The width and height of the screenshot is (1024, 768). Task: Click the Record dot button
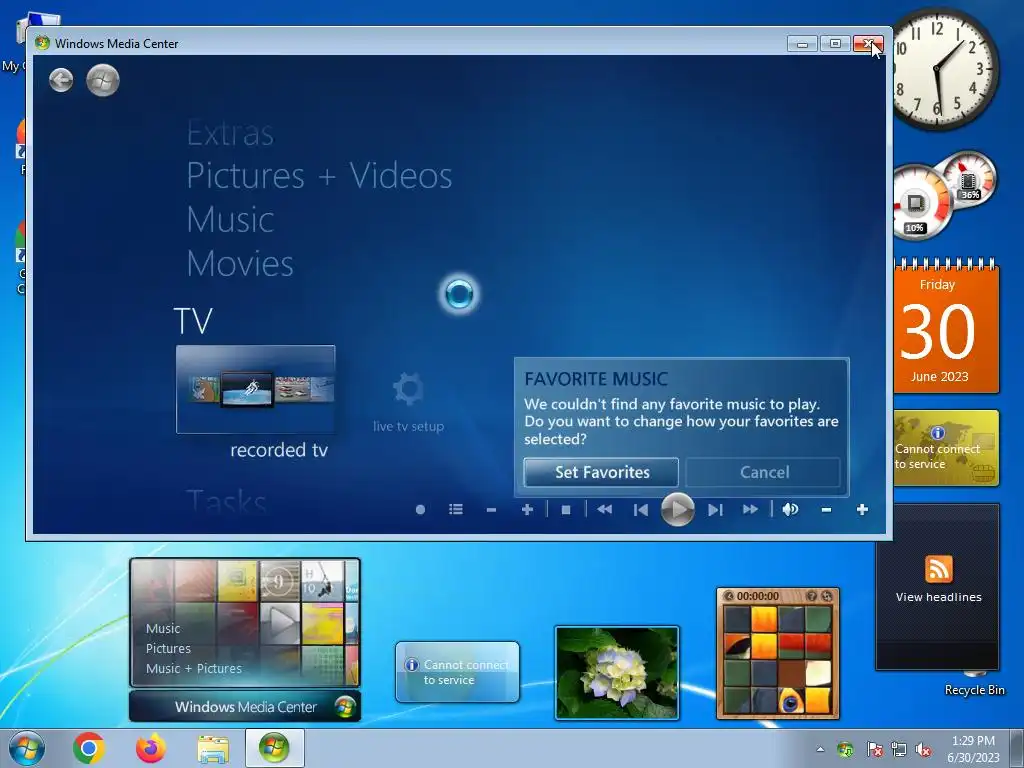[420, 509]
